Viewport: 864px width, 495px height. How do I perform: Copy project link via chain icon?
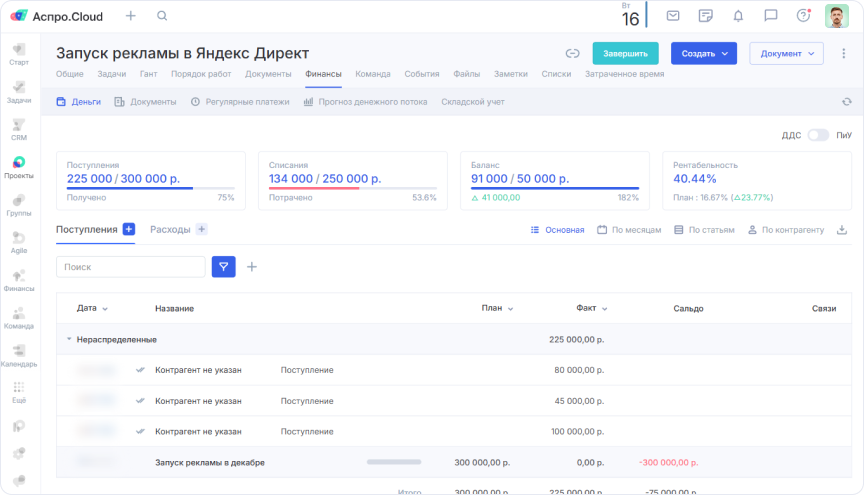coord(572,53)
